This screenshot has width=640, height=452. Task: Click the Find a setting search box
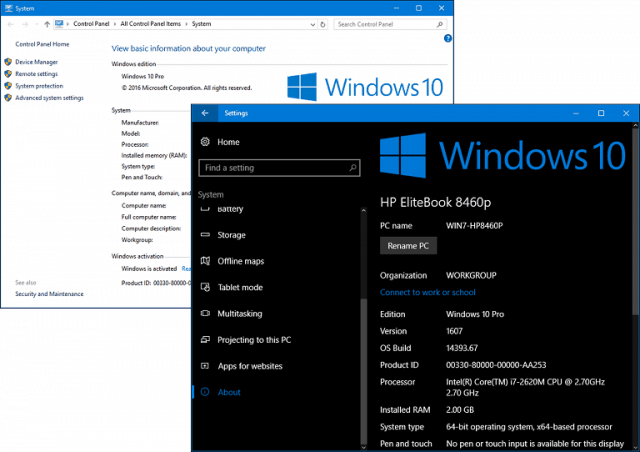click(279, 168)
